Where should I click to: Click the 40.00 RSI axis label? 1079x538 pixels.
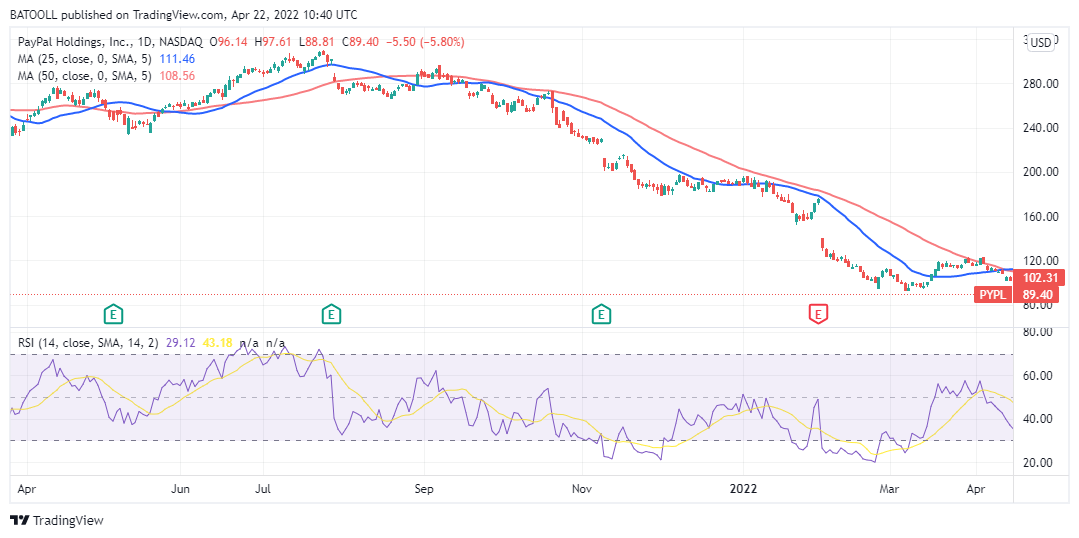tap(1038, 418)
